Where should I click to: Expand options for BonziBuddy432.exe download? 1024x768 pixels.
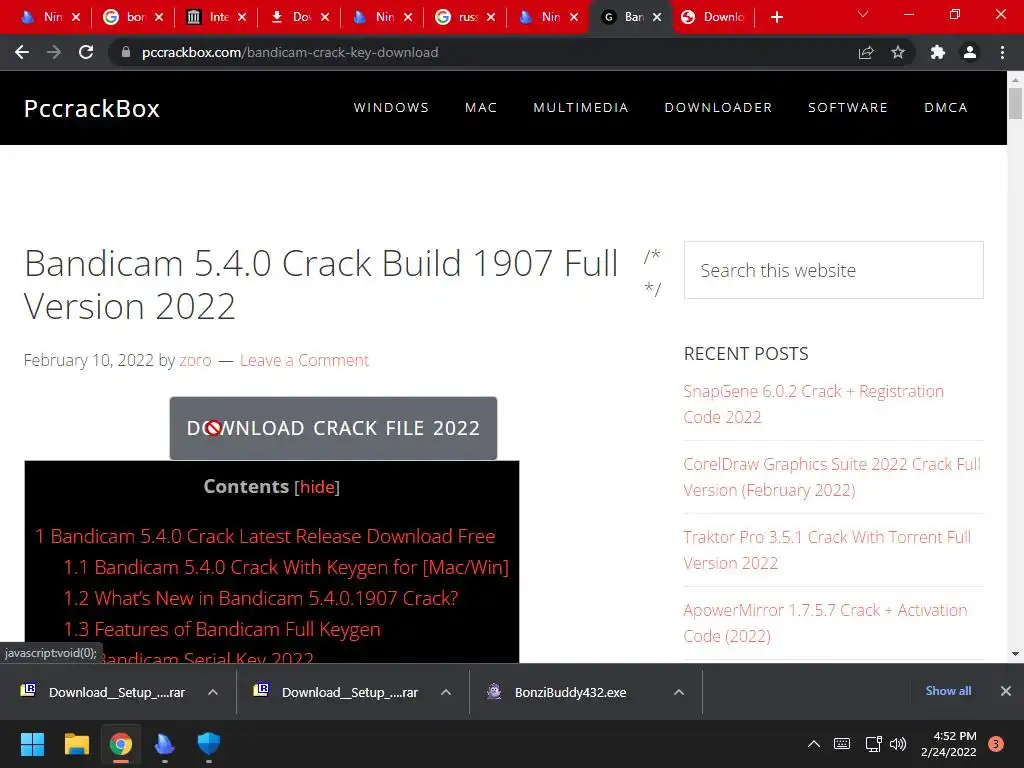point(679,692)
